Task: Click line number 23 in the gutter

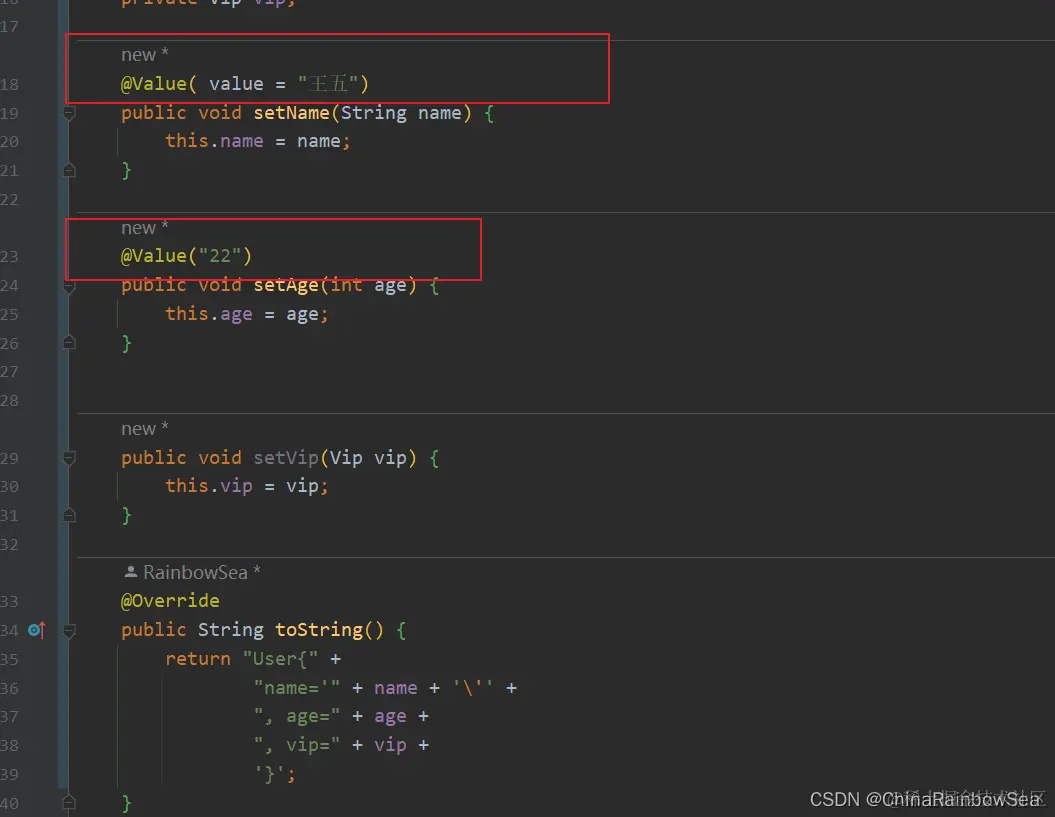Action: 9,256
